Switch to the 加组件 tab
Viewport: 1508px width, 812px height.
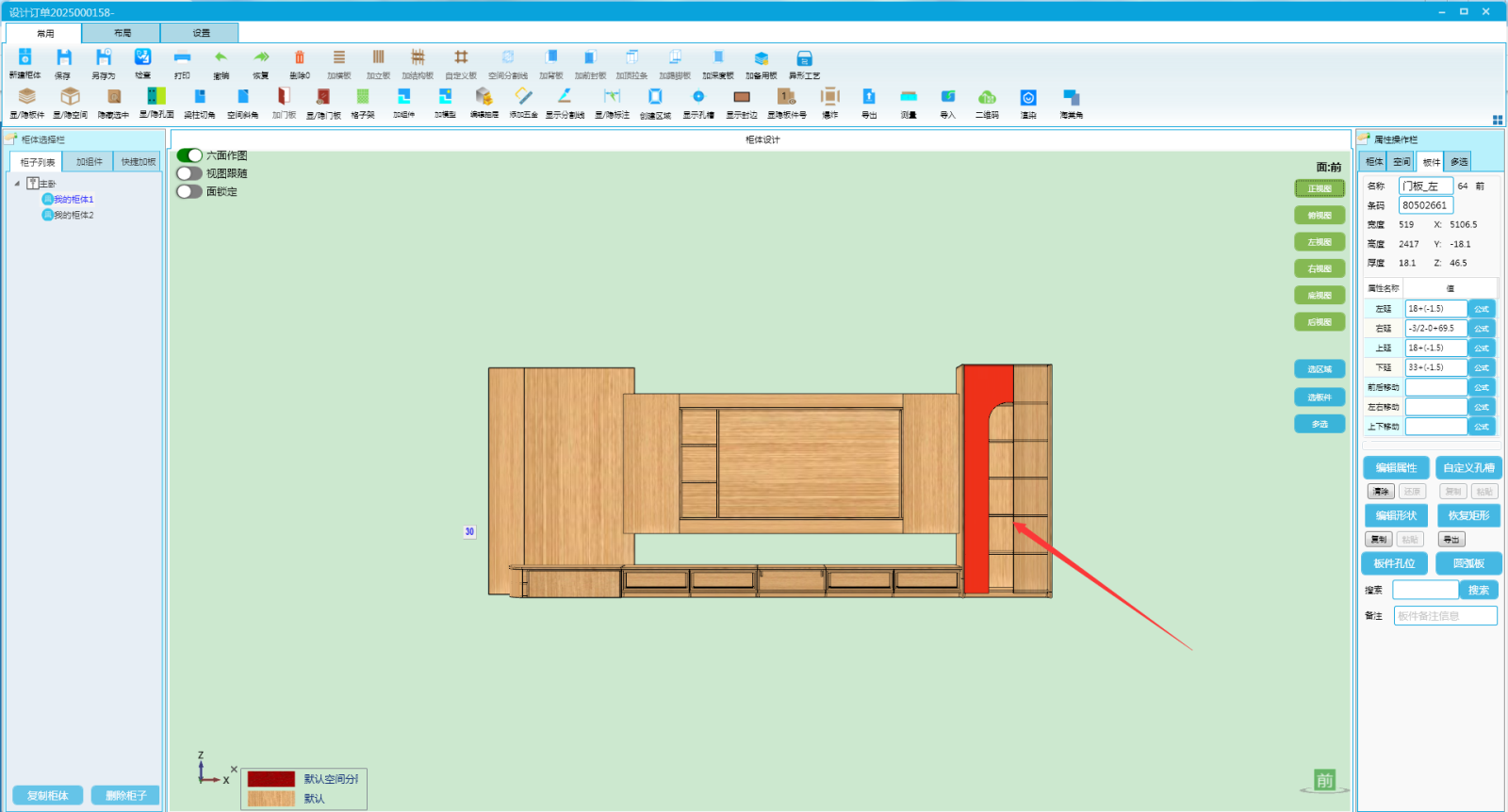coord(89,162)
